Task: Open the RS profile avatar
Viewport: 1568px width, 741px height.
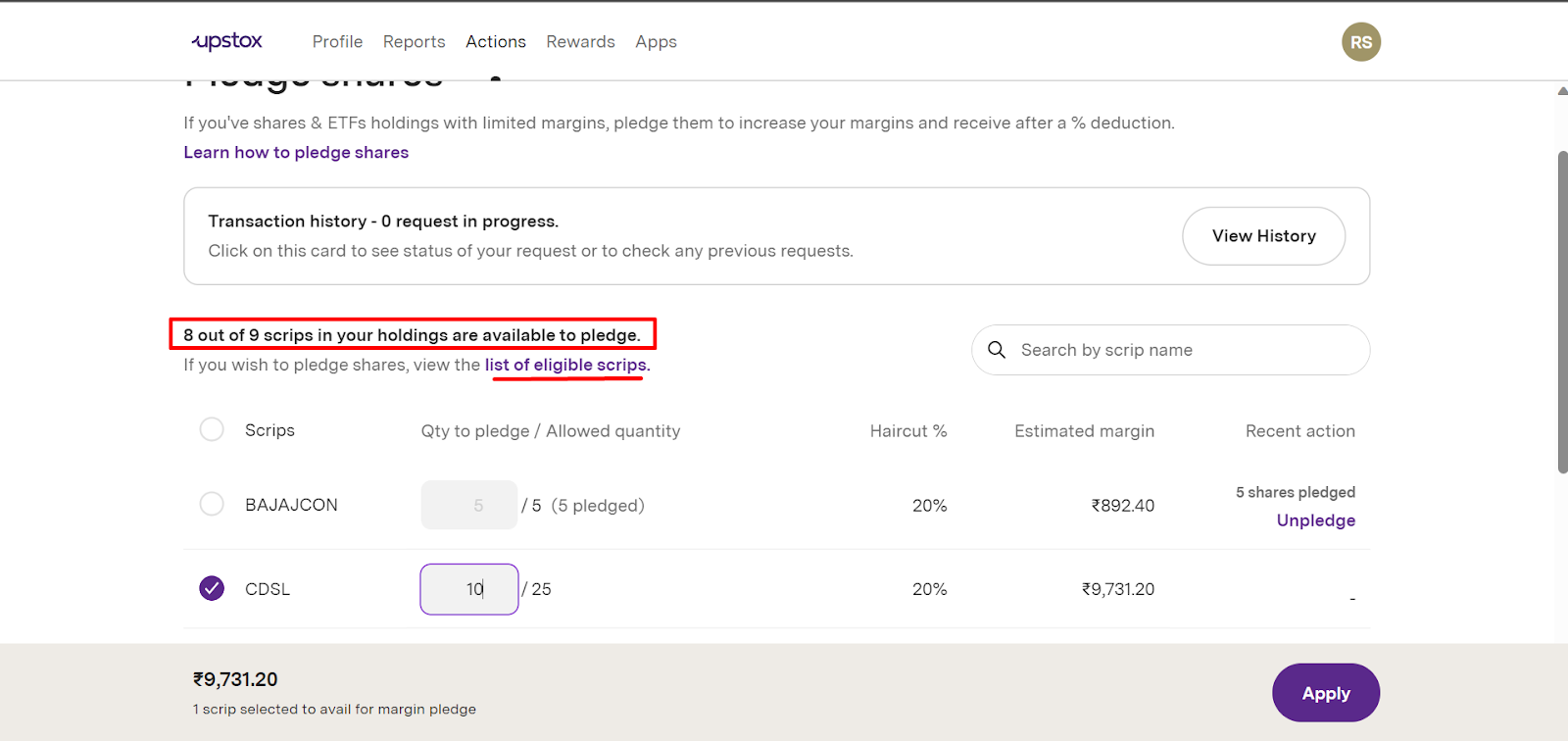Action: point(1361,42)
